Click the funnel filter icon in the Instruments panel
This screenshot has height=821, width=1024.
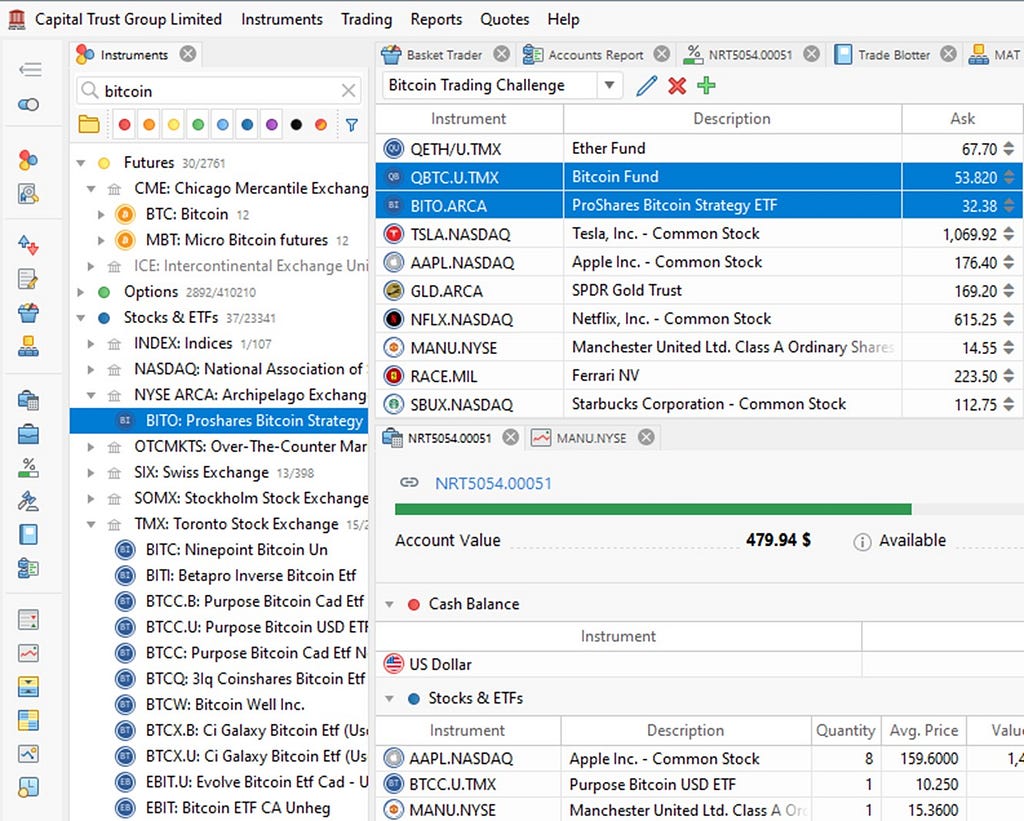(x=351, y=125)
